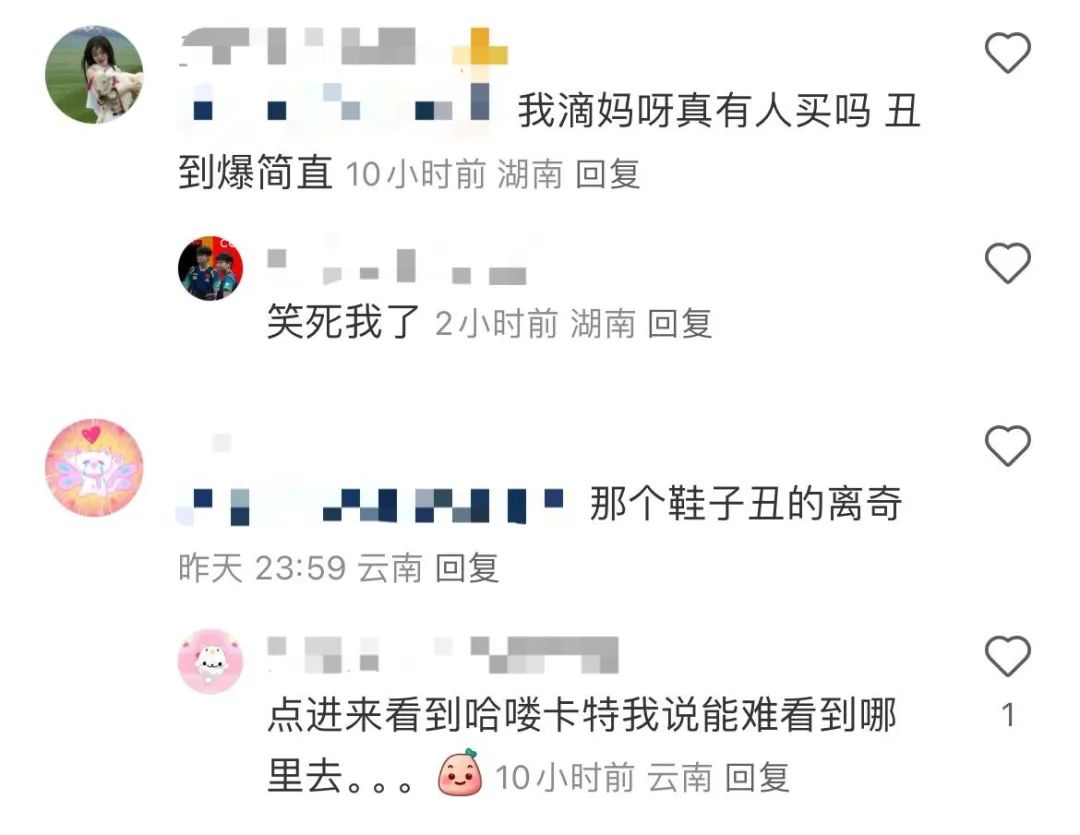This screenshot has width=1080, height=835.
Task: Reply to '笑死我了' comment
Action: pyautogui.click(x=680, y=323)
